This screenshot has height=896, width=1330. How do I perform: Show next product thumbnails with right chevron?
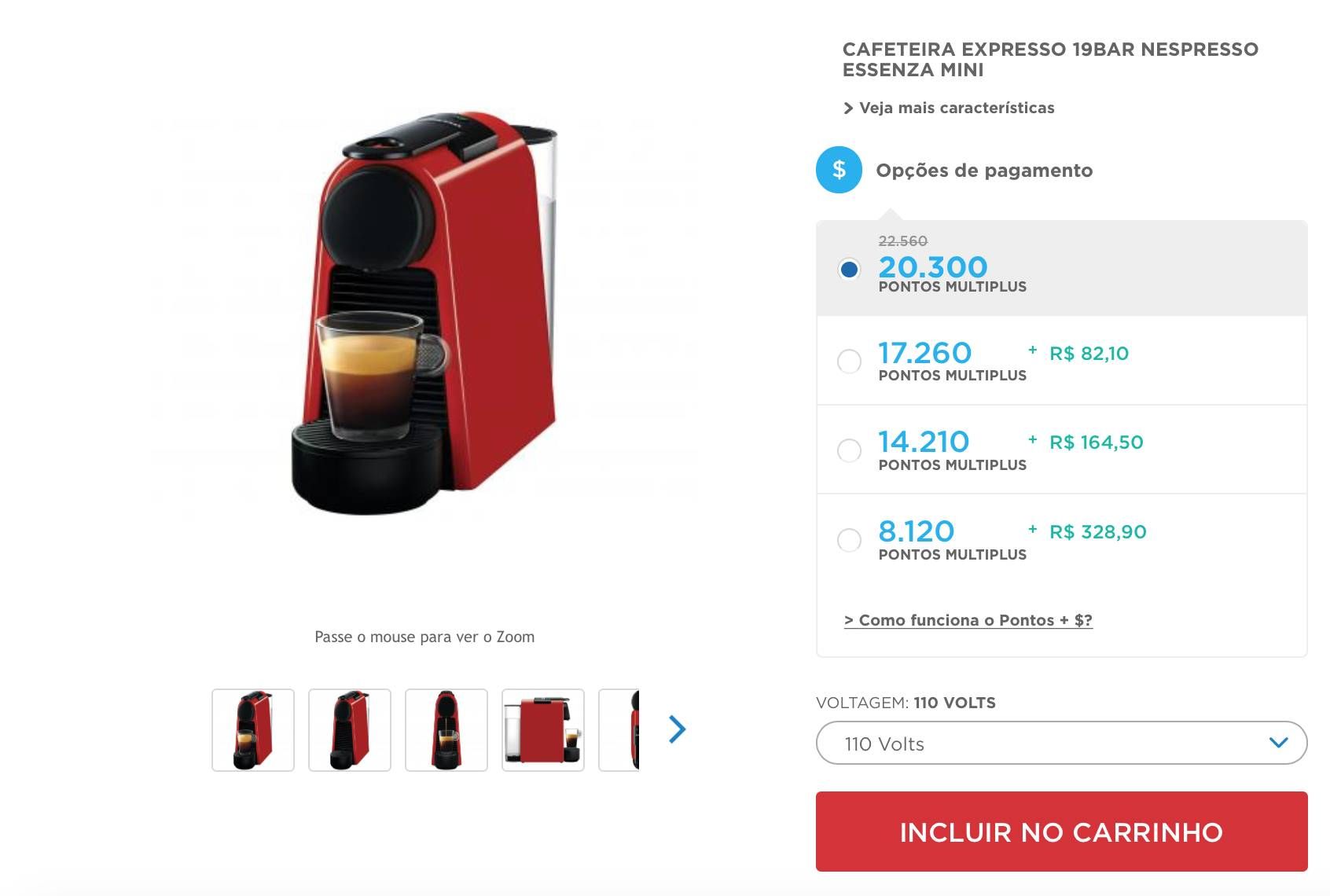tap(677, 729)
